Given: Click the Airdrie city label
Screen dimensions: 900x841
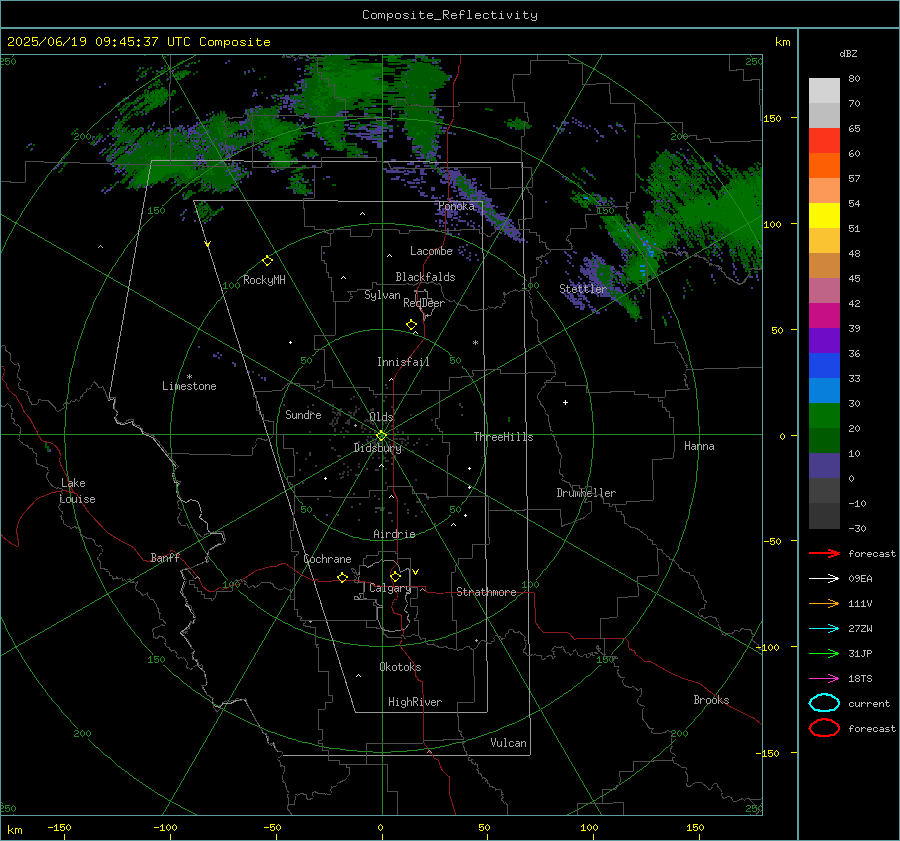Looking at the screenshot, I should [x=394, y=534].
